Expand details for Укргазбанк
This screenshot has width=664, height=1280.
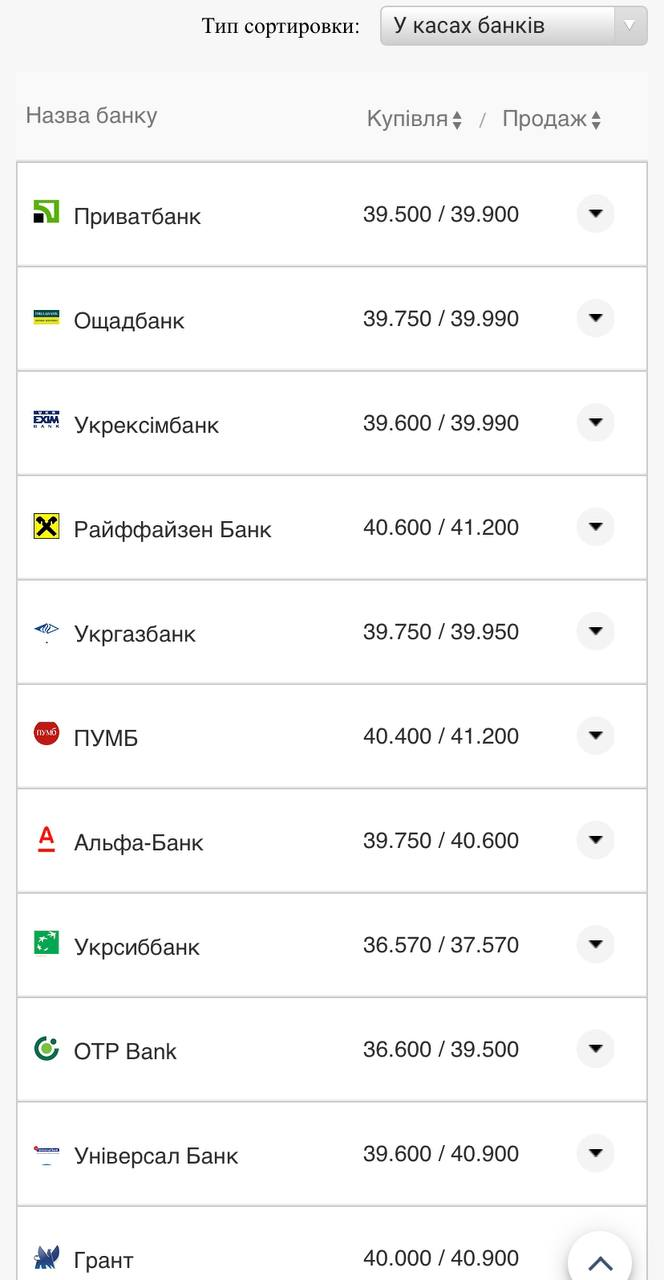click(x=595, y=631)
